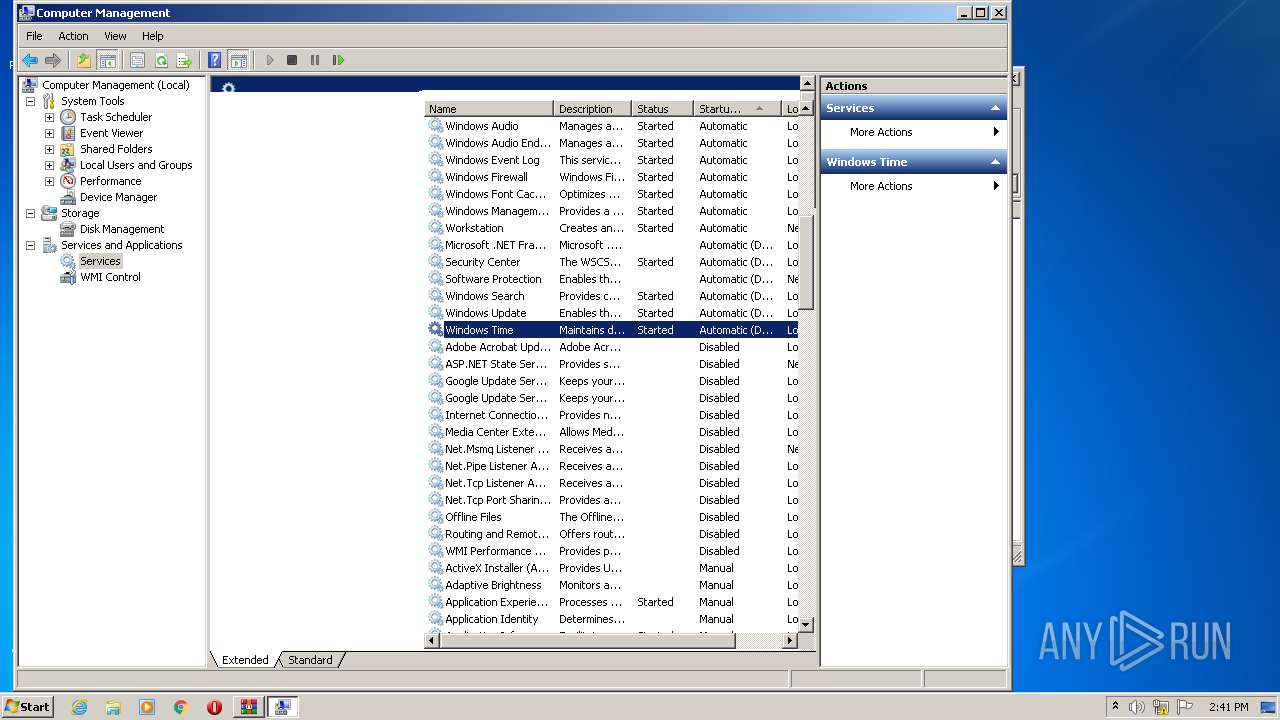Click the Forward arrow toolbar button
1280x720 pixels.
53,60
